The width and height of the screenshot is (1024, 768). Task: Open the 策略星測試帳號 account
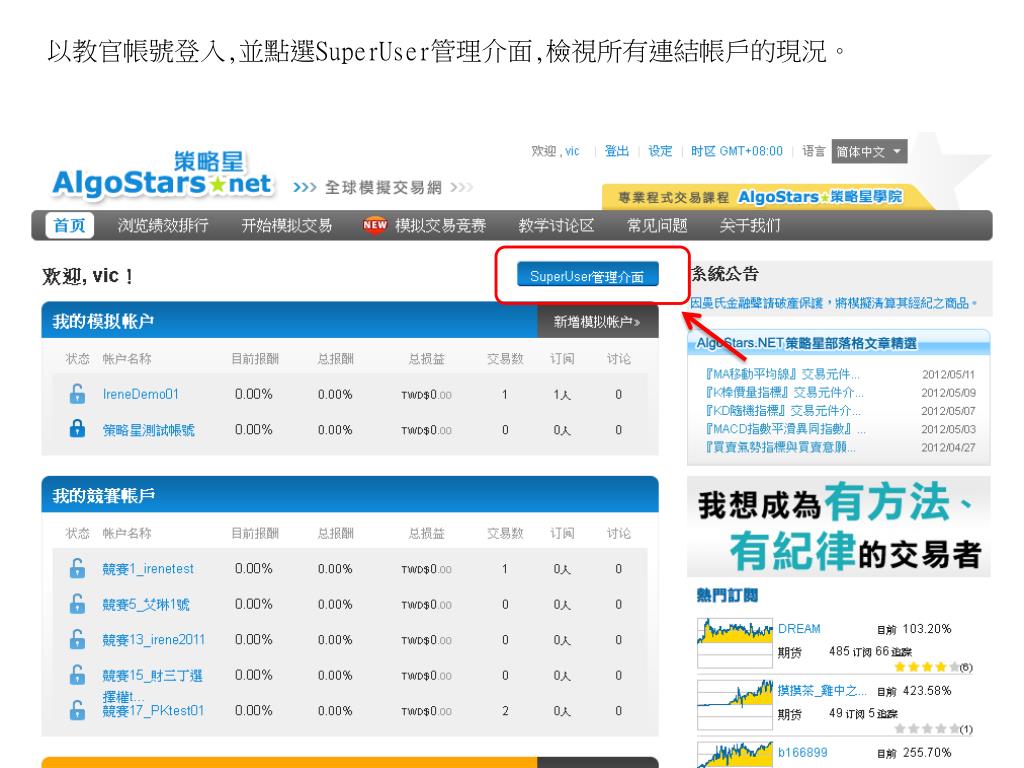[x=149, y=430]
